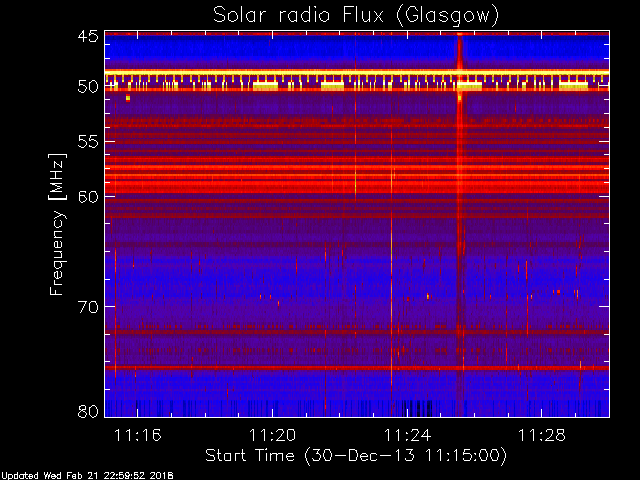Click the 80 MHz frequency label

88,411
